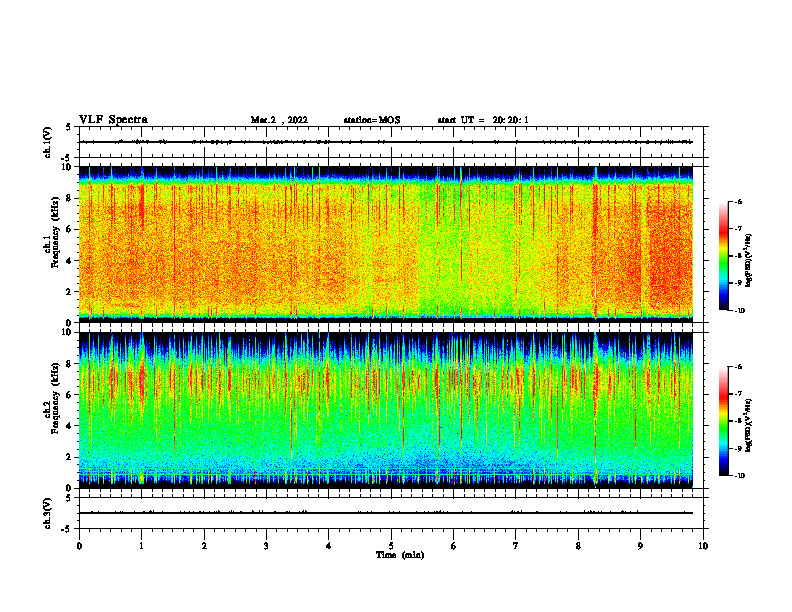Click inside the ch.2 spectrogram panel

click(x=386, y=410)
